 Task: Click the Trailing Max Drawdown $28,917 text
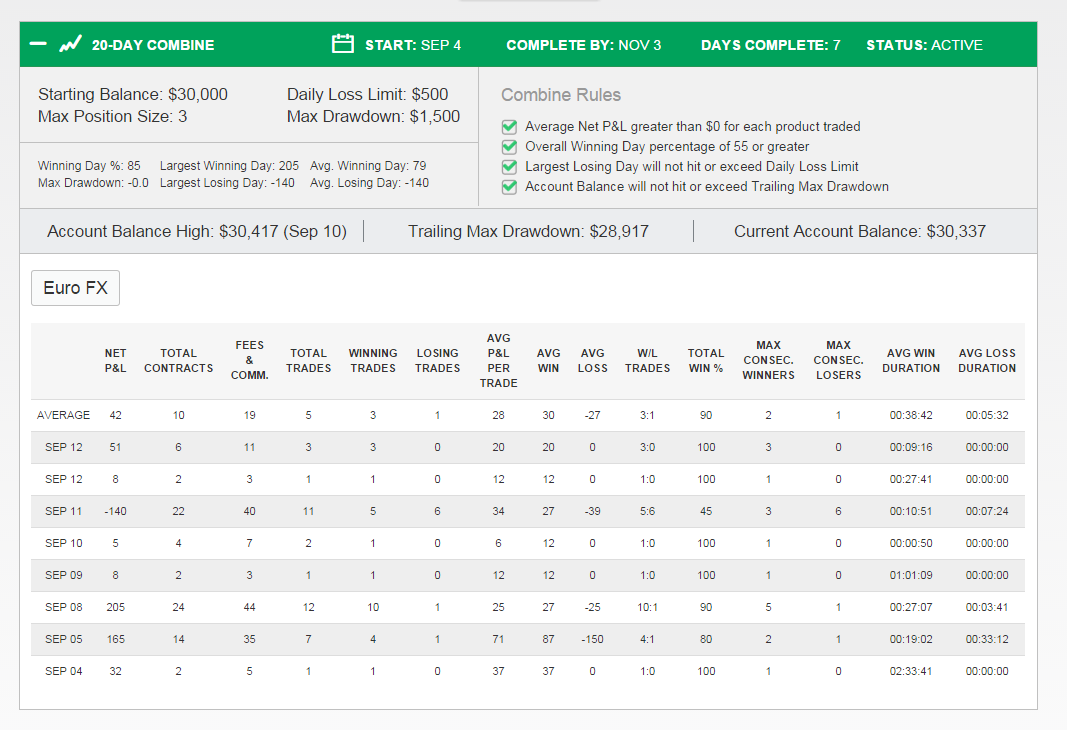tap(528, 231)
